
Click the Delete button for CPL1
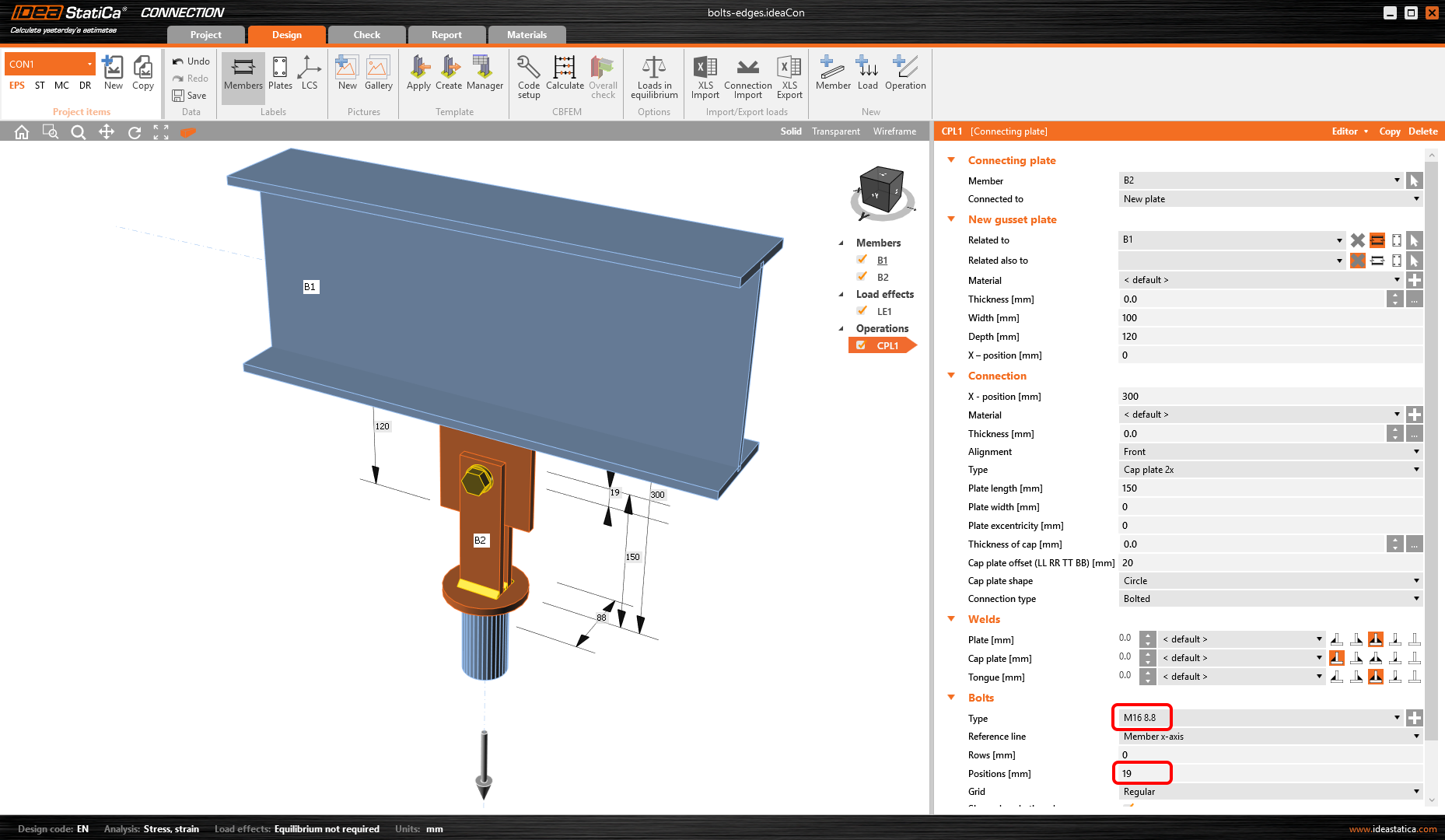click(x=1422, y=131)
